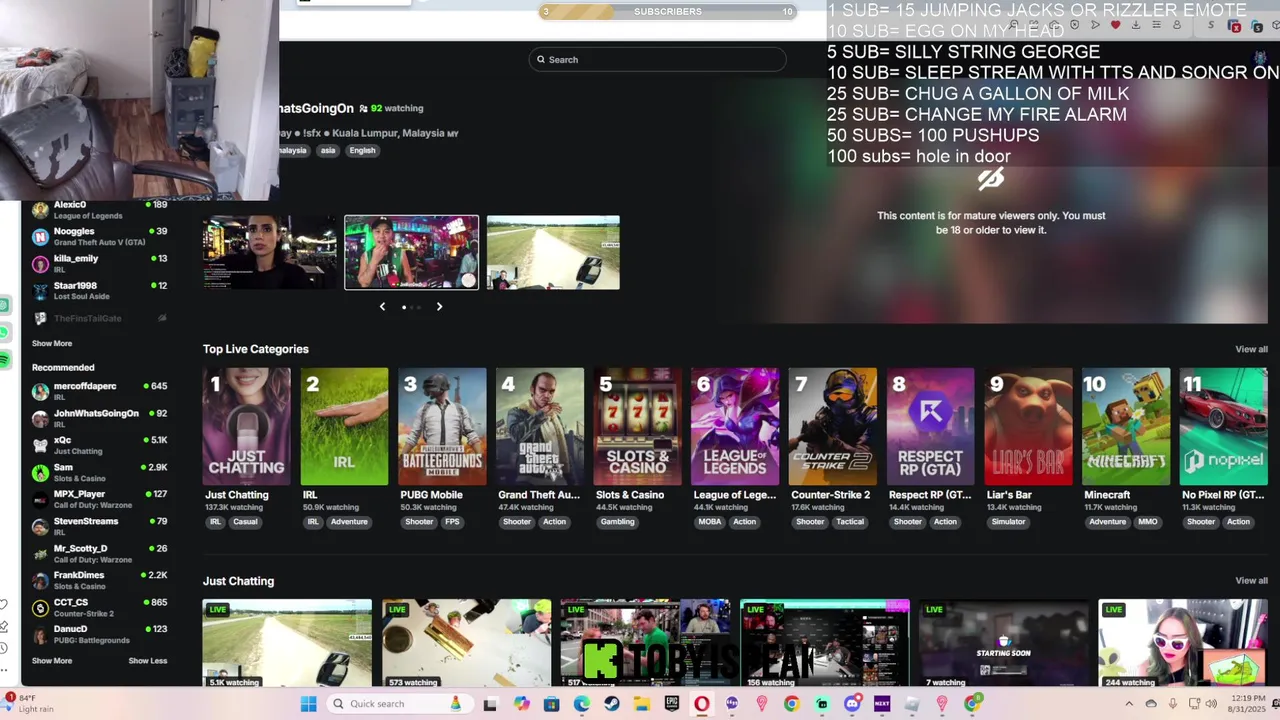Open the IRL category card
Viewport: 1280px width, 720px height.
point(344,427)
